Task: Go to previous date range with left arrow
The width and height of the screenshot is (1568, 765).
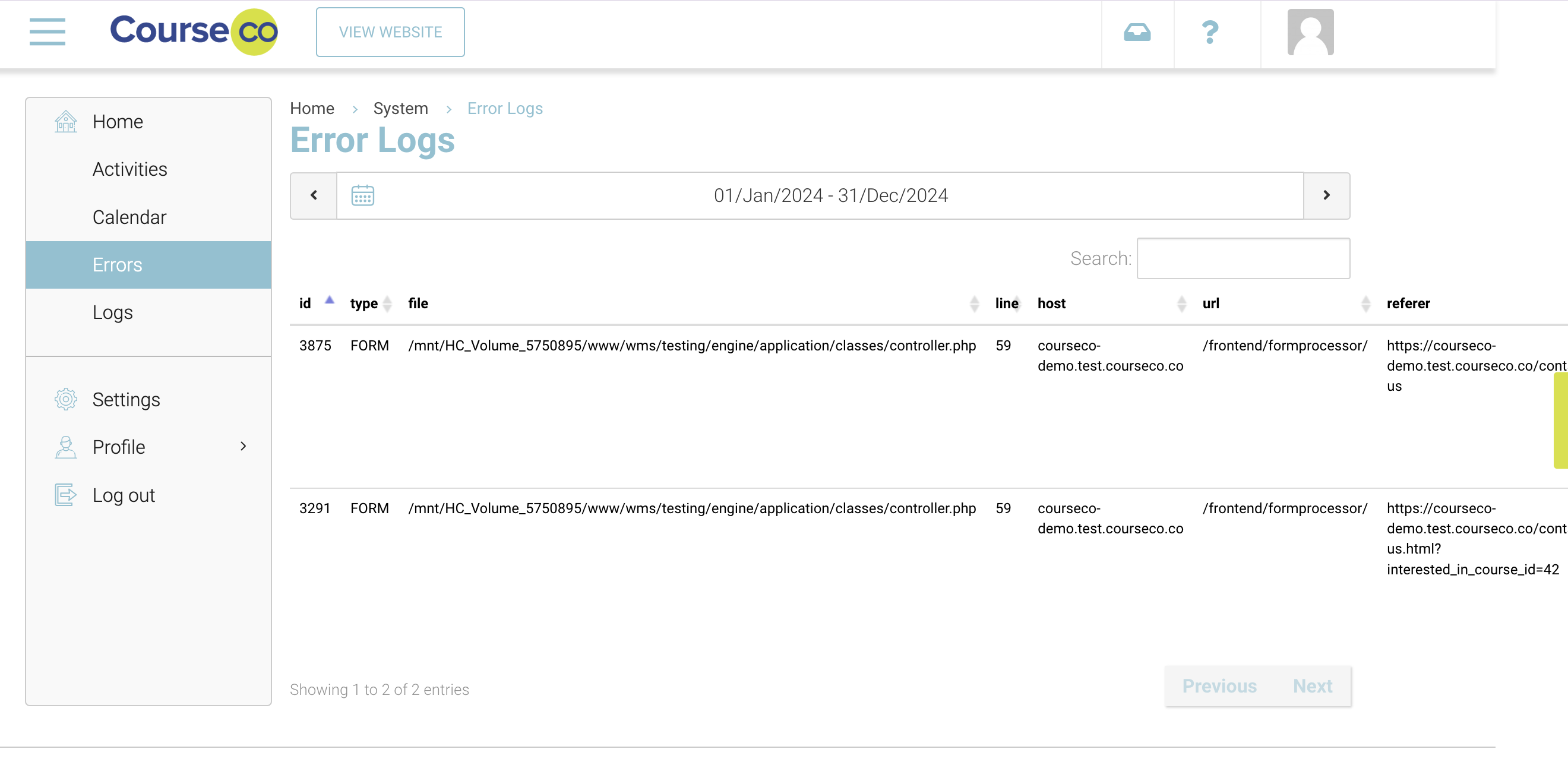Action: [x=313, y=195]
